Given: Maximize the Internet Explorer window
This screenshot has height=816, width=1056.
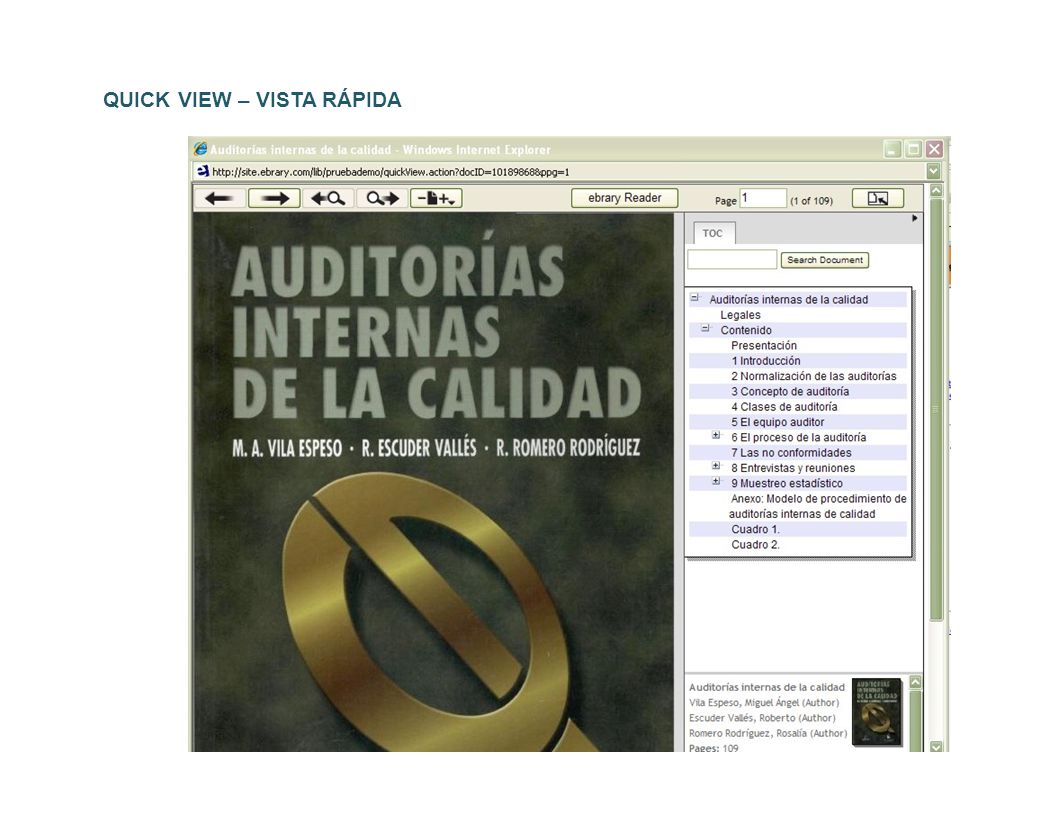Looking at the screenshot, I should 913,149.
